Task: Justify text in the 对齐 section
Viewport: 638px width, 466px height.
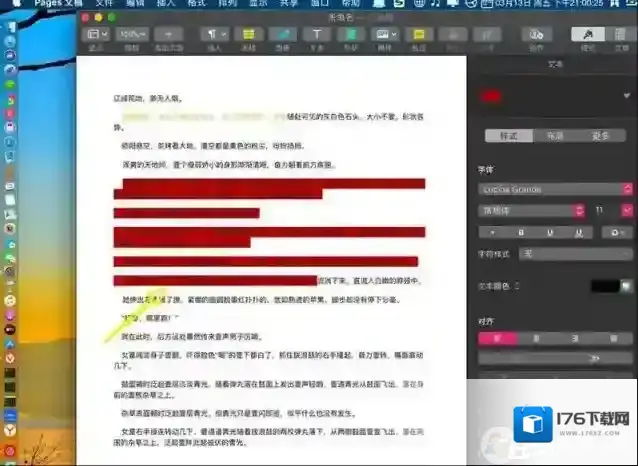Action: pyautogui.click(x=614, y=339)
